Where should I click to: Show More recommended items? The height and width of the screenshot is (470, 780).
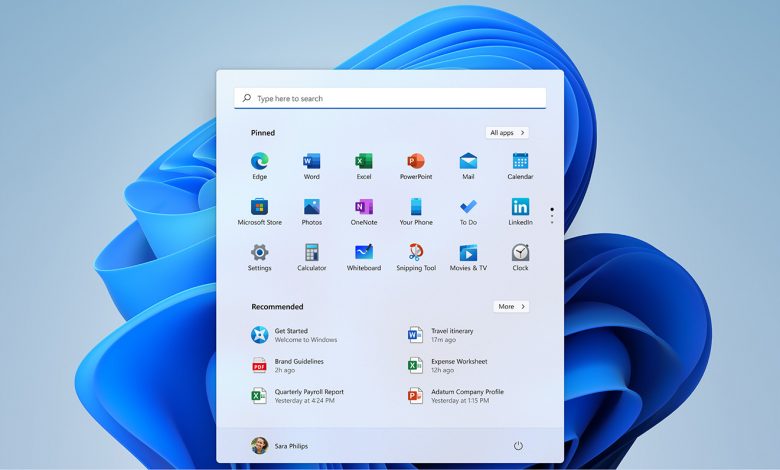511,307
